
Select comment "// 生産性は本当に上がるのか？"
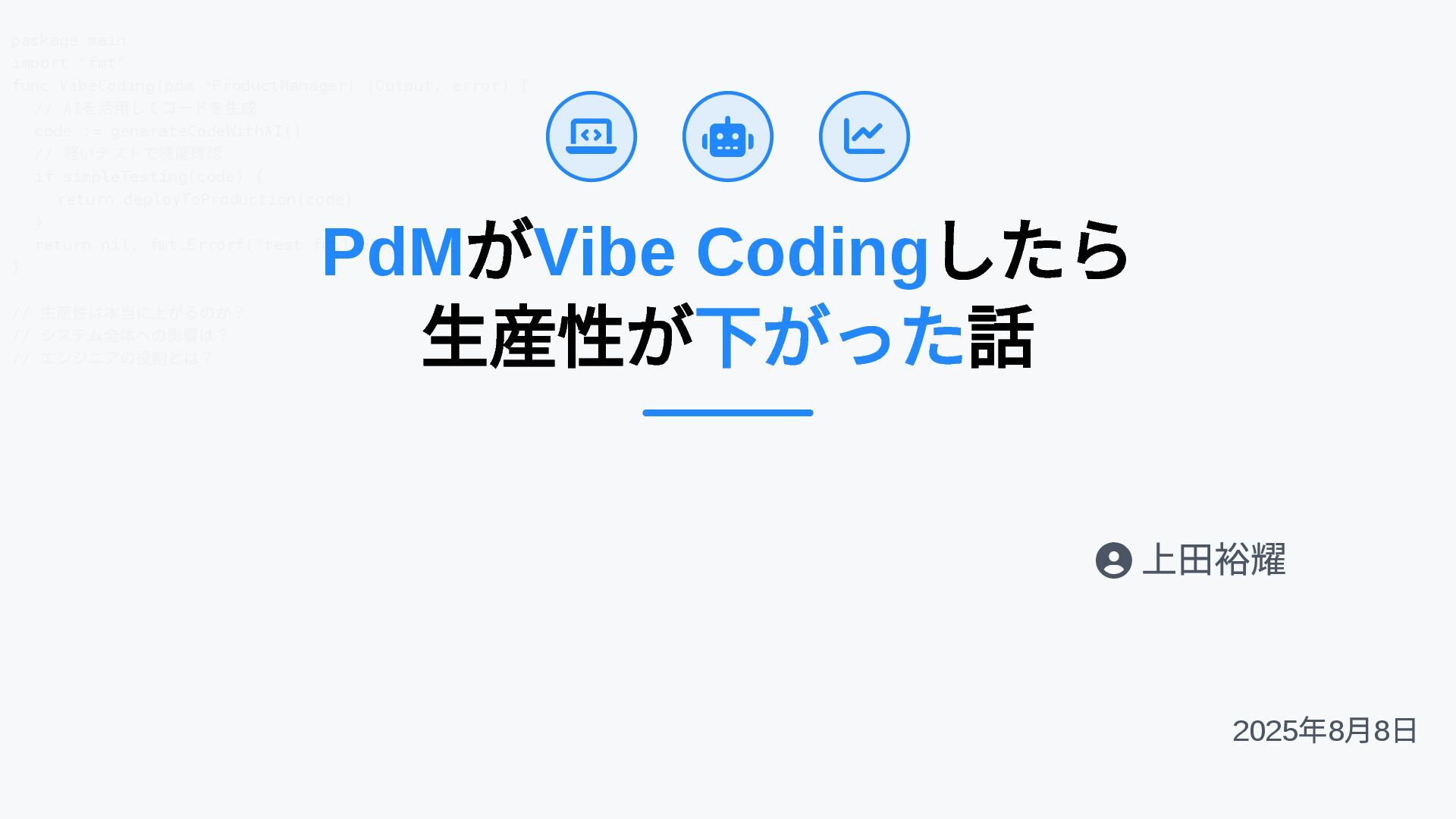129,312
